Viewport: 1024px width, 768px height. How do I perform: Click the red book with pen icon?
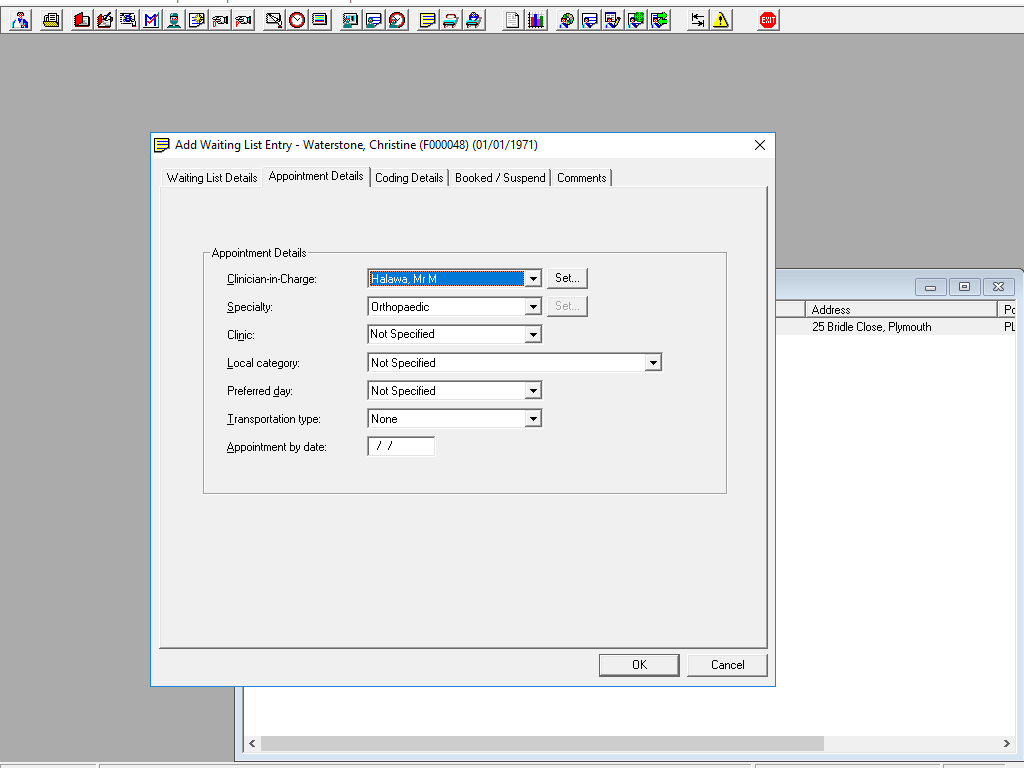(104, 20)
